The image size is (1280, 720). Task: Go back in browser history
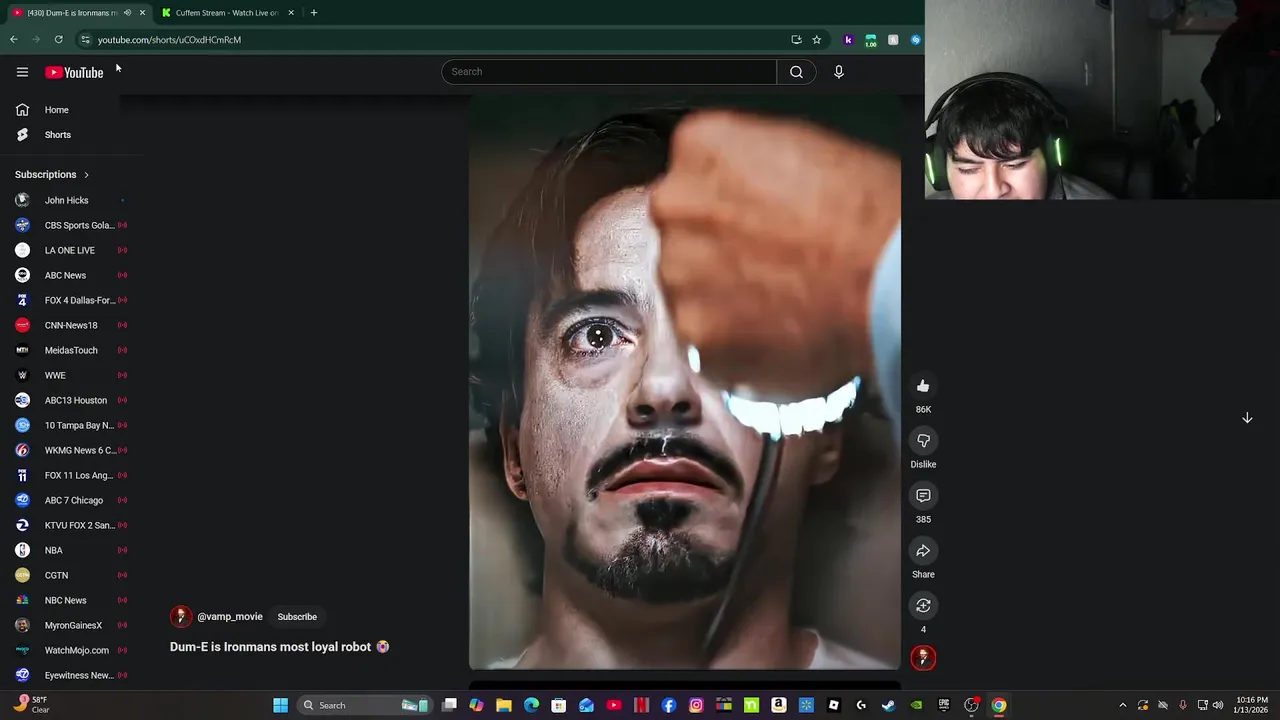click(x=14, y=40)
